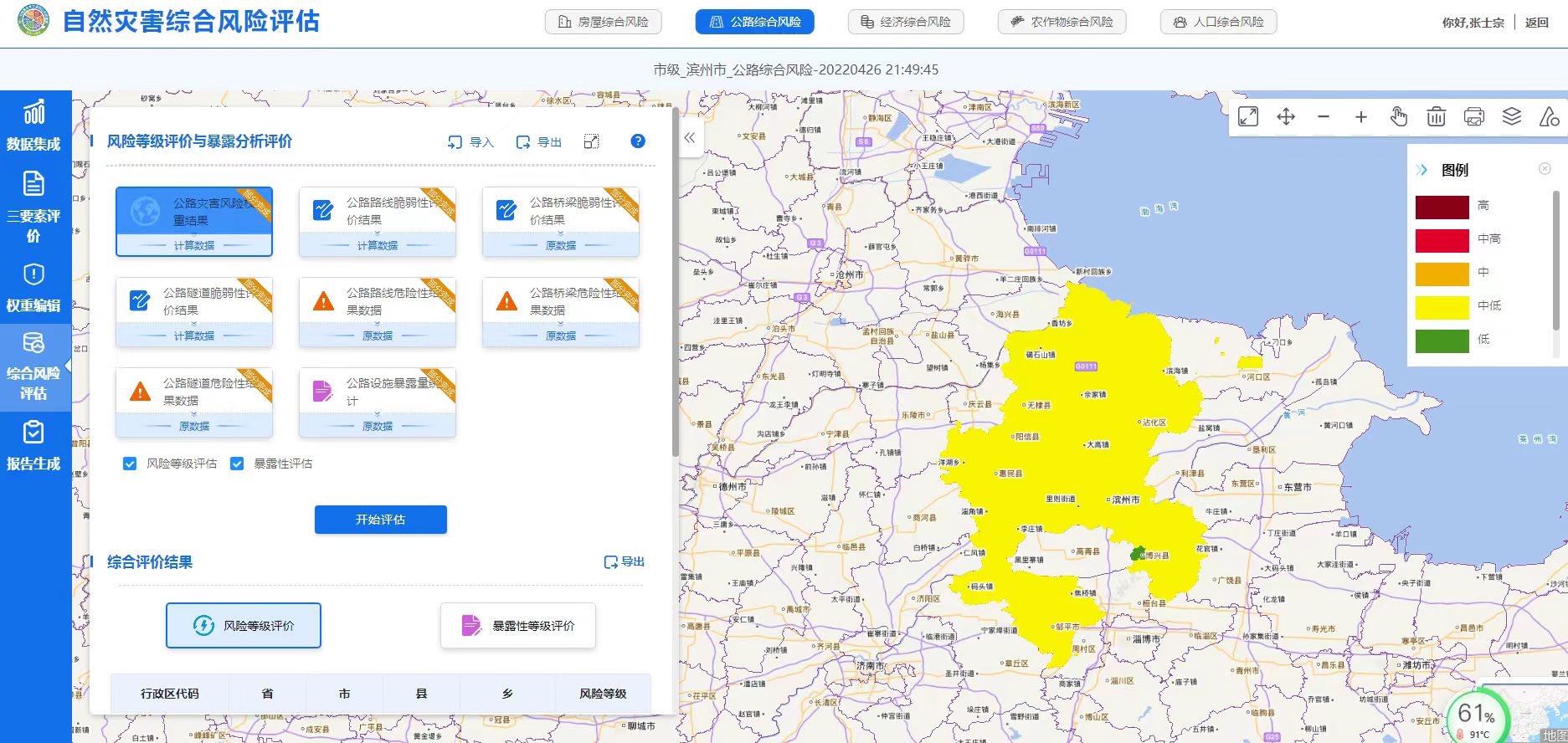Click the print map icon

pyautogui.click(x=1474, y=117)
